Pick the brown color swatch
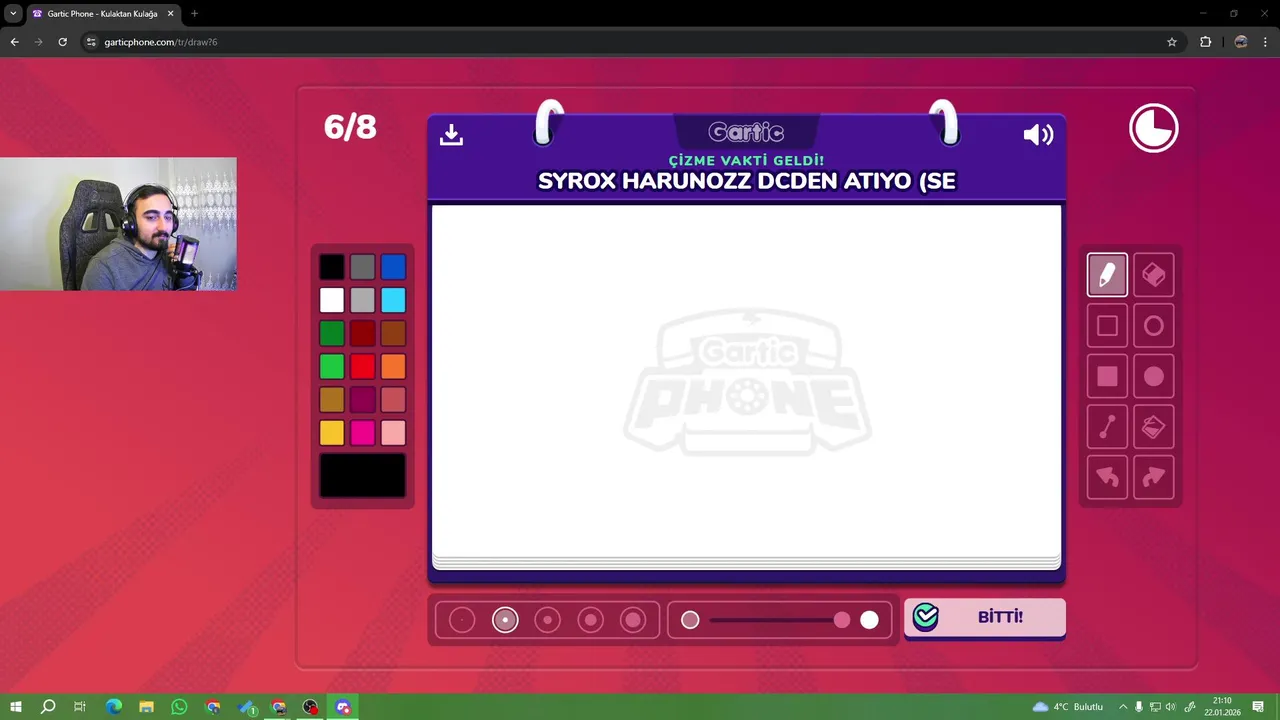The image size is (1280, 720). coord(393,333)
